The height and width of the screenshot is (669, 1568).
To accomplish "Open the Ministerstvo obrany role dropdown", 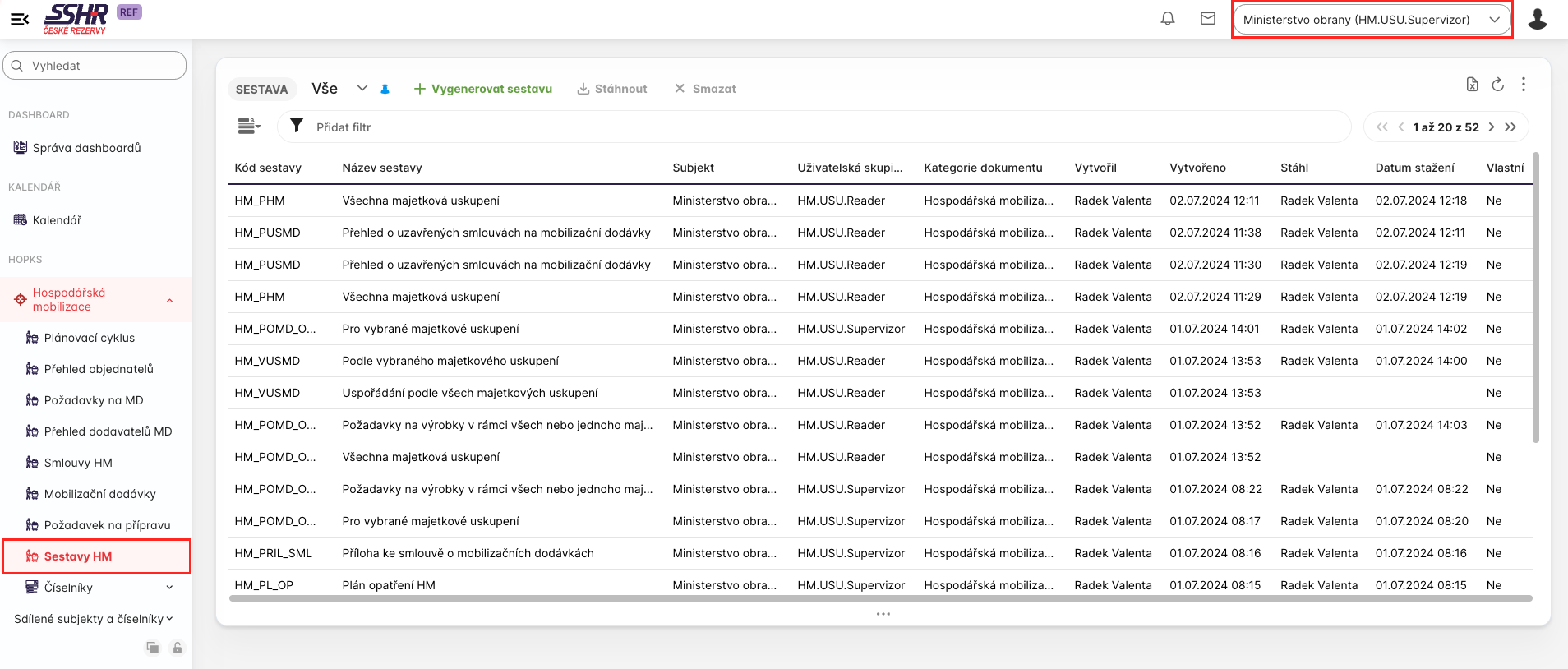I will 1371,20.
